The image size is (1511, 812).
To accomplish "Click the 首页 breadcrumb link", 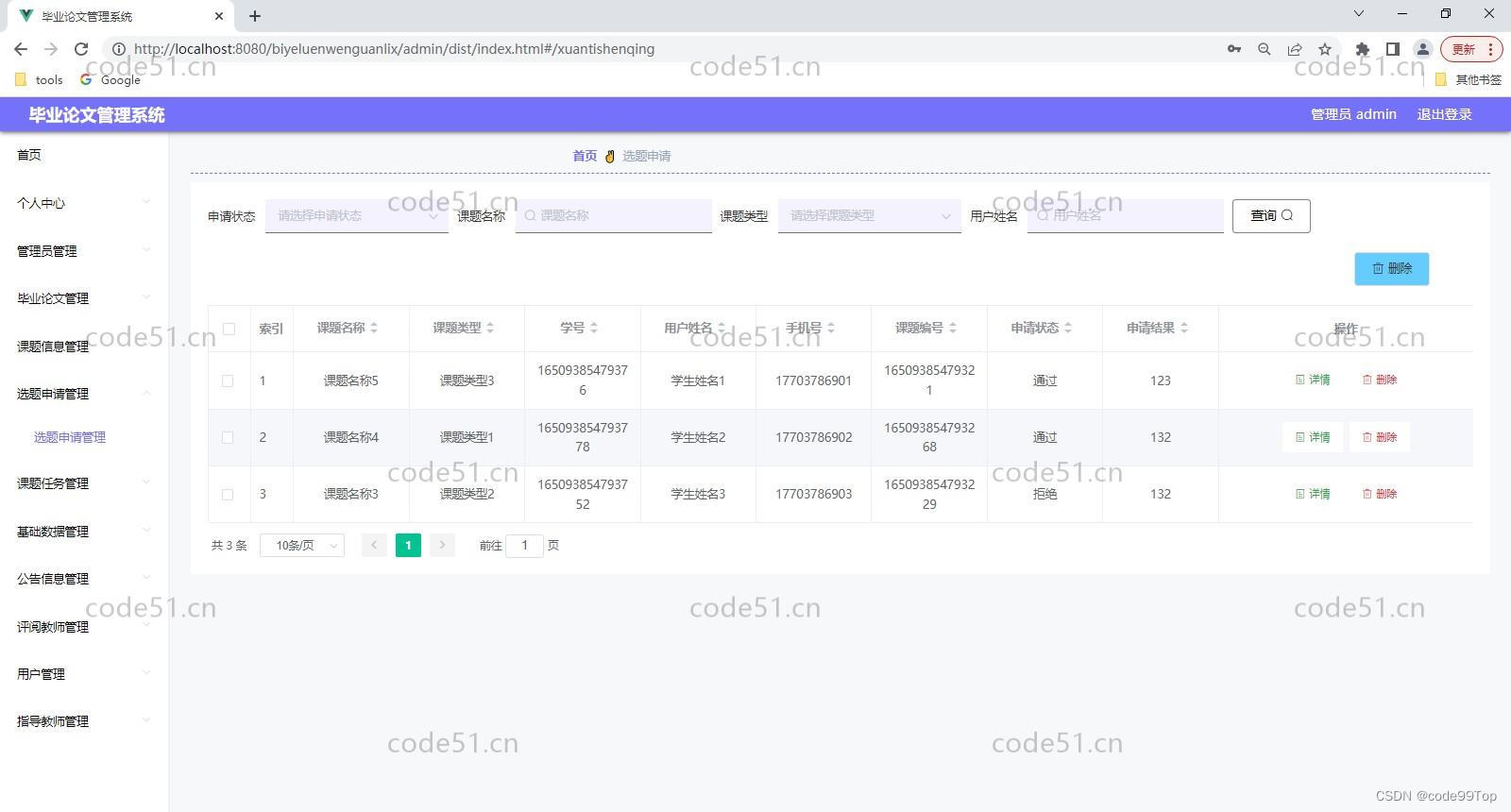I will tap(585, 156).
